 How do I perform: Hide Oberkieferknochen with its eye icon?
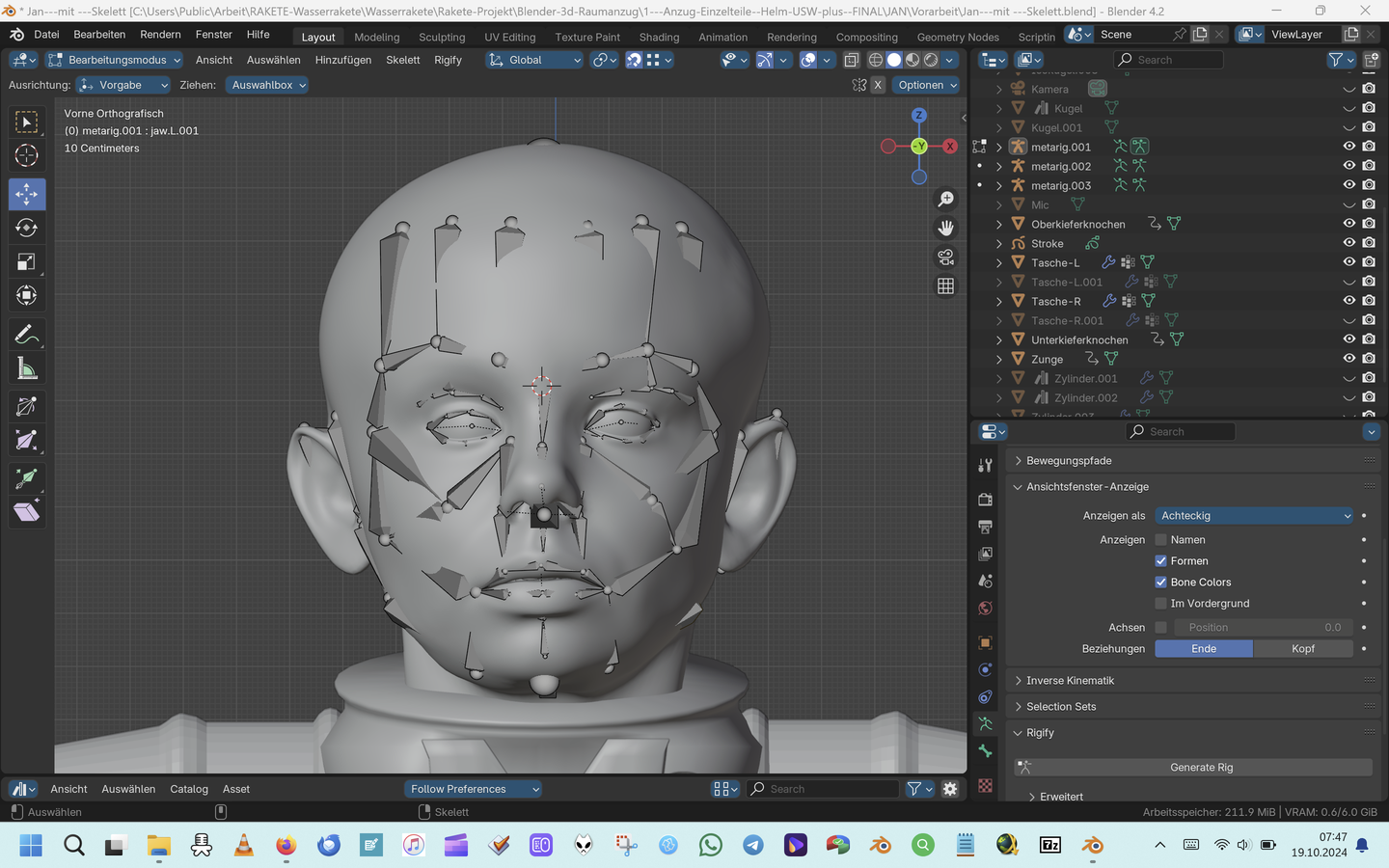coord(1348,224)
